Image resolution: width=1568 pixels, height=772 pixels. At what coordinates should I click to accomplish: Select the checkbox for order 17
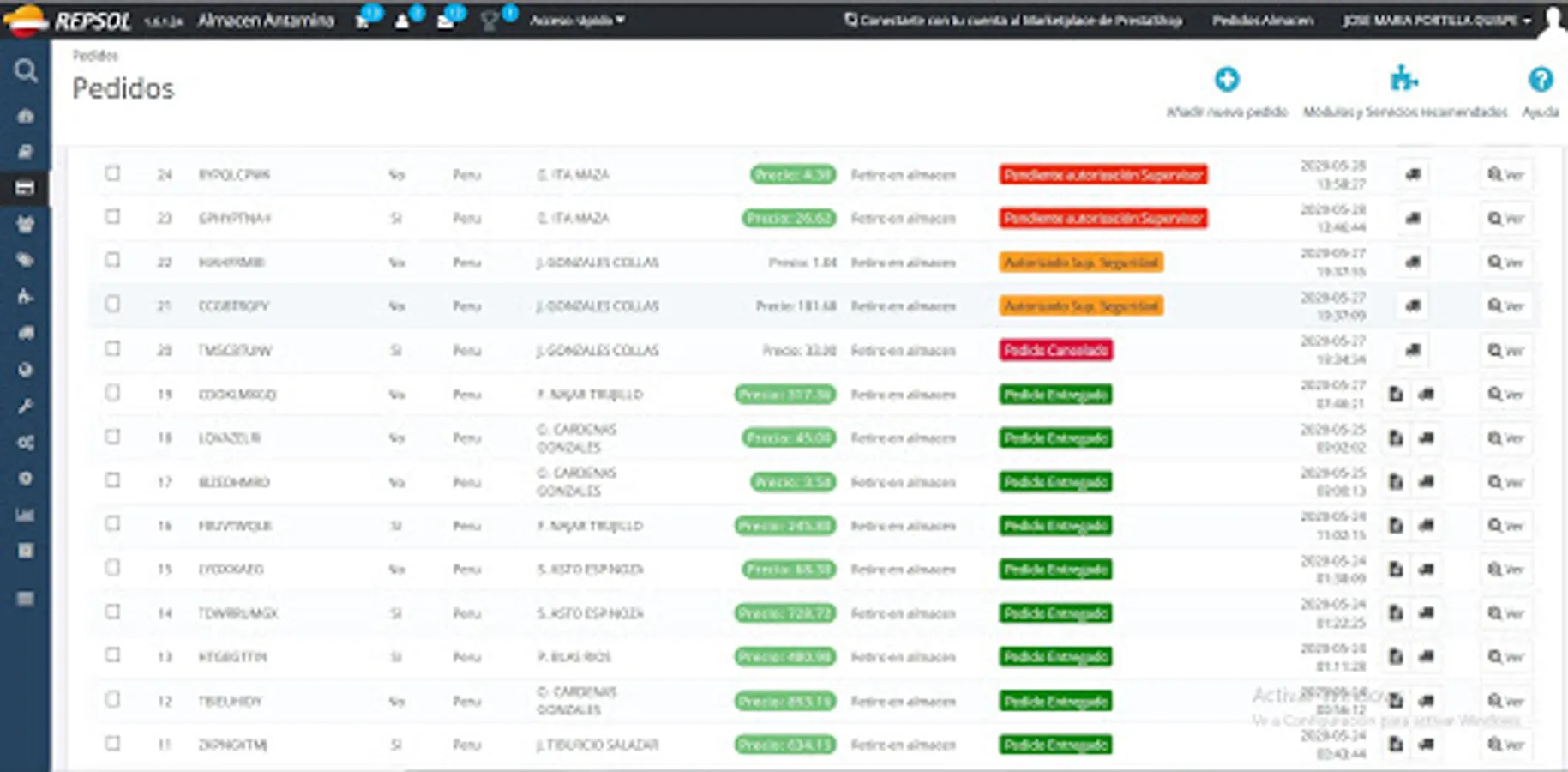click(x=112, y=480)
